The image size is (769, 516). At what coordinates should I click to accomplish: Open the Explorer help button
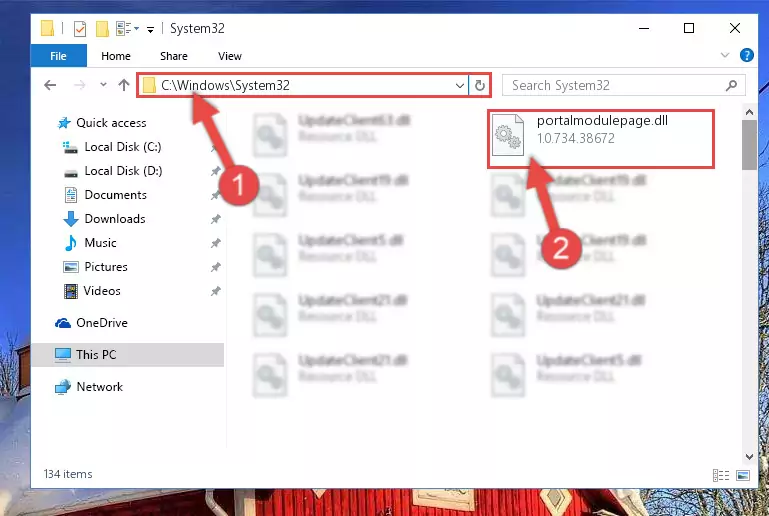pos(746,55)
